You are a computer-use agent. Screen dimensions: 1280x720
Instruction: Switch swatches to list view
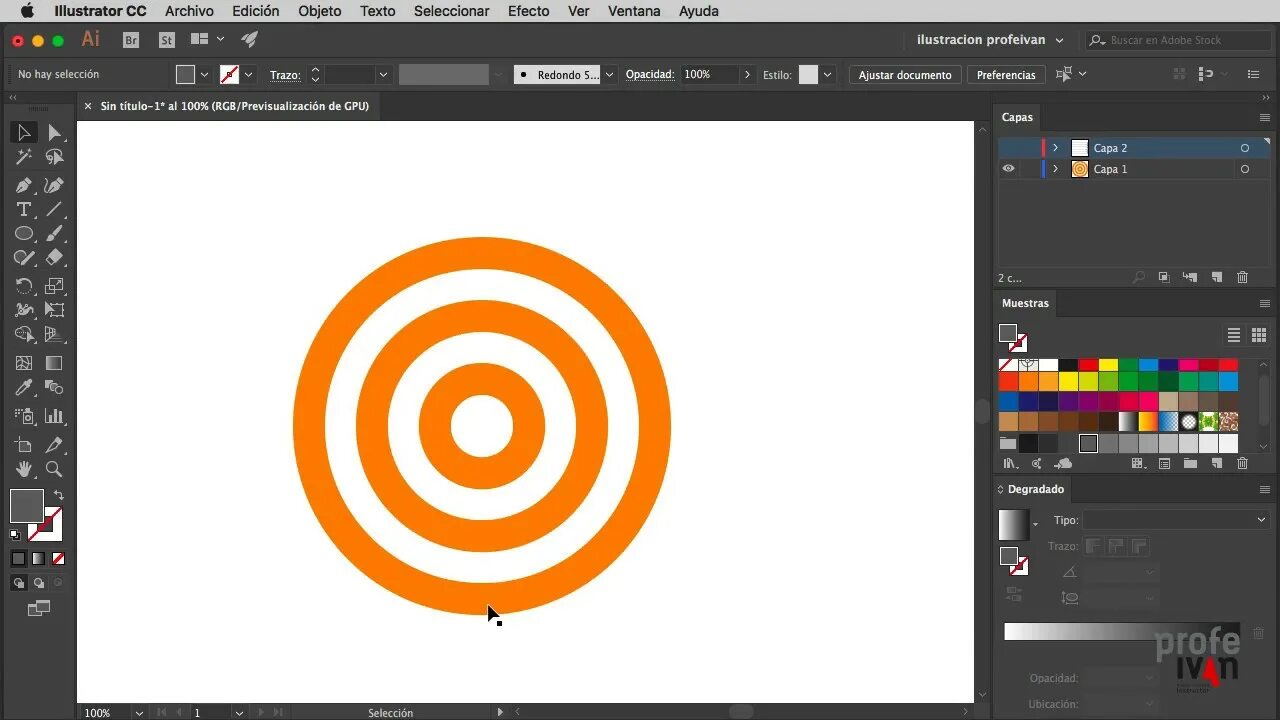(1234, 335)
